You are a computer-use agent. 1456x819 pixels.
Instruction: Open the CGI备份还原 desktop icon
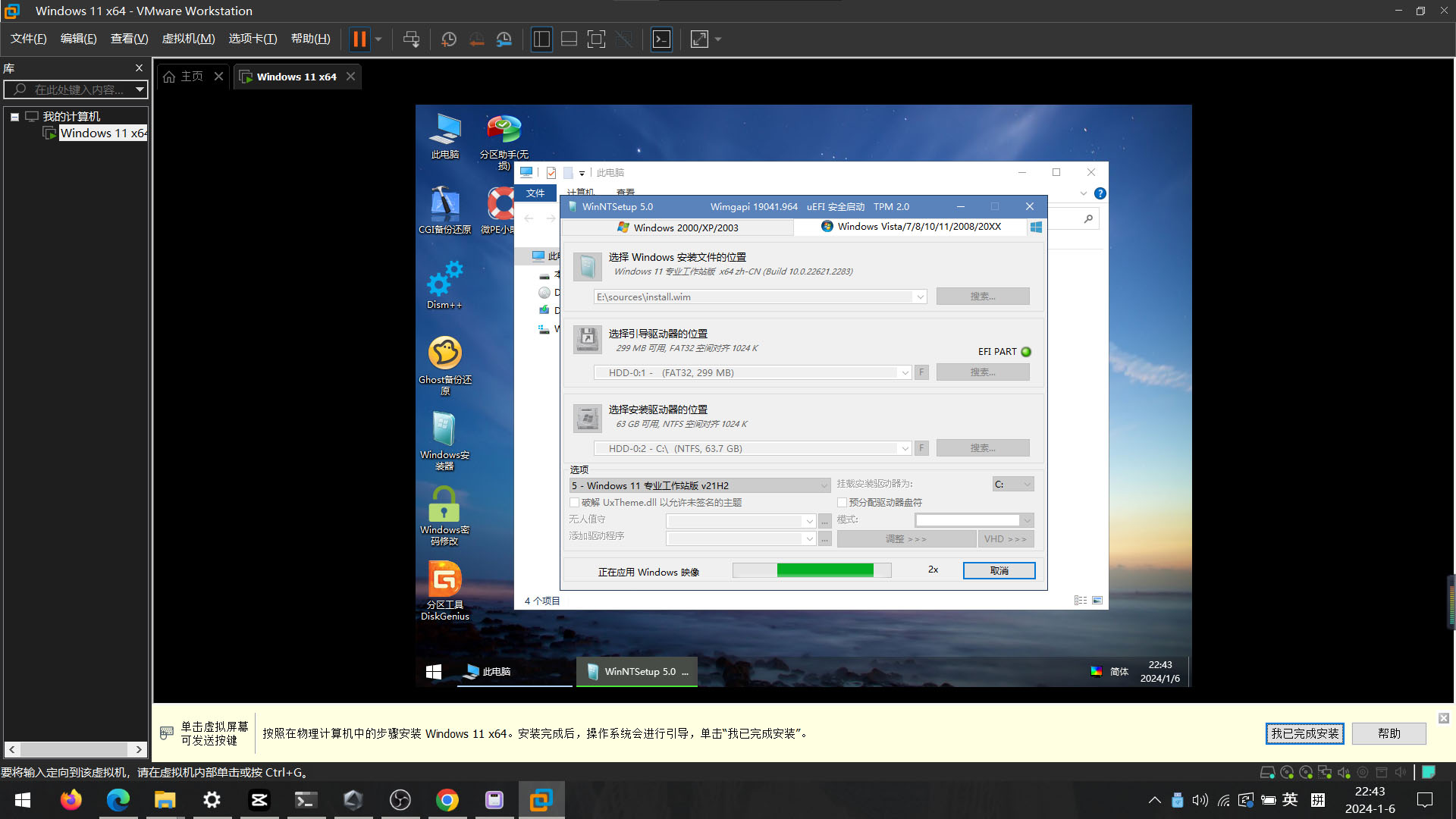pyautogui.click(x=444, y=211)
